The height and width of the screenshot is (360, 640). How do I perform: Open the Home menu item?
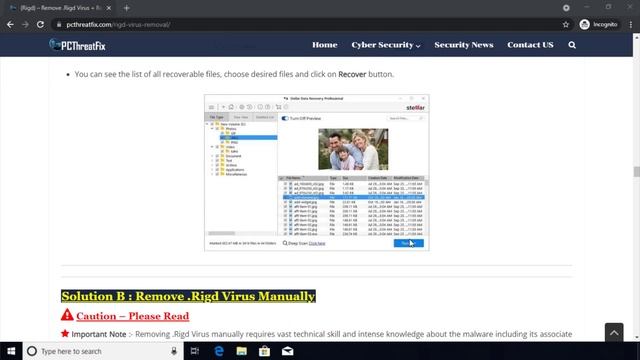(324, 45)
